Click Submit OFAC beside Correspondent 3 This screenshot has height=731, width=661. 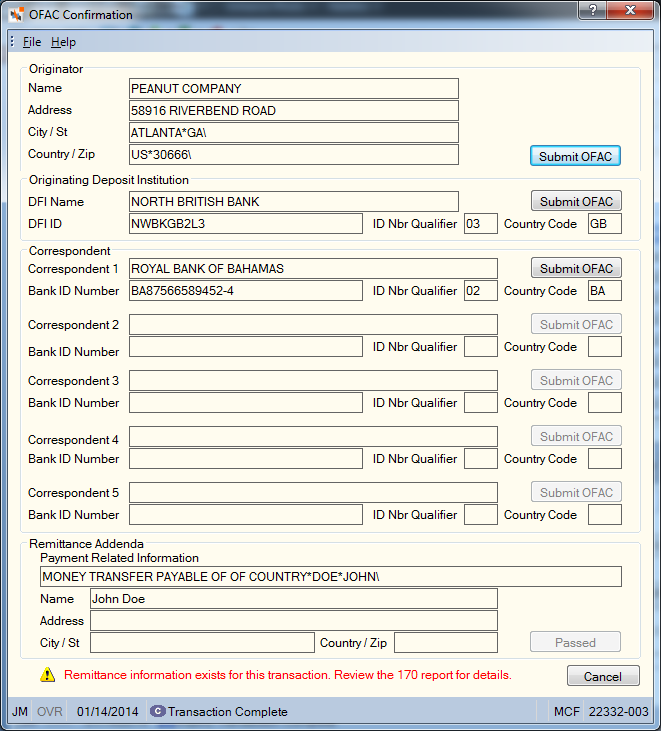576,380
